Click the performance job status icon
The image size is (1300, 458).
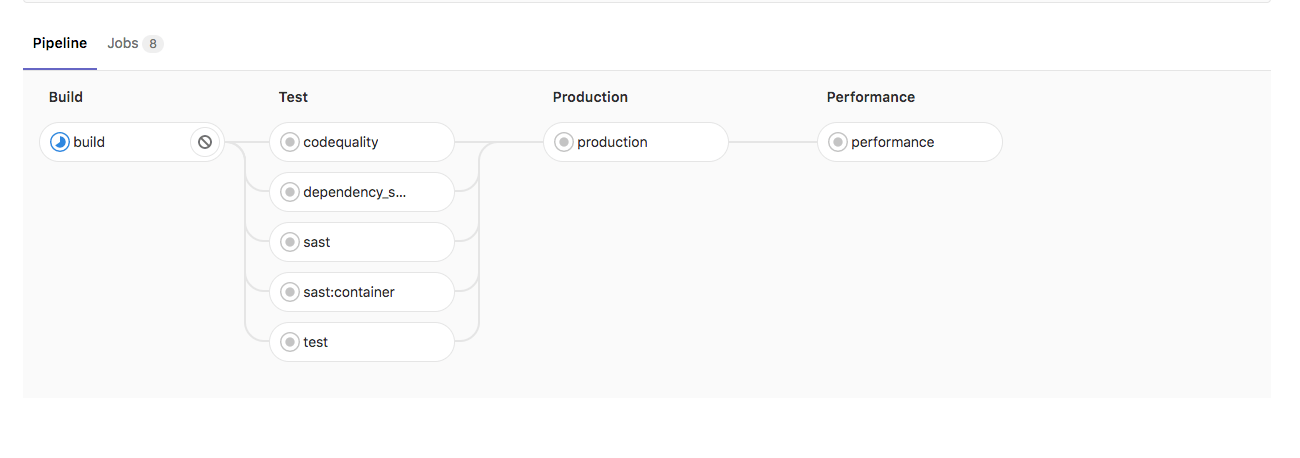[x=838, y=142]
